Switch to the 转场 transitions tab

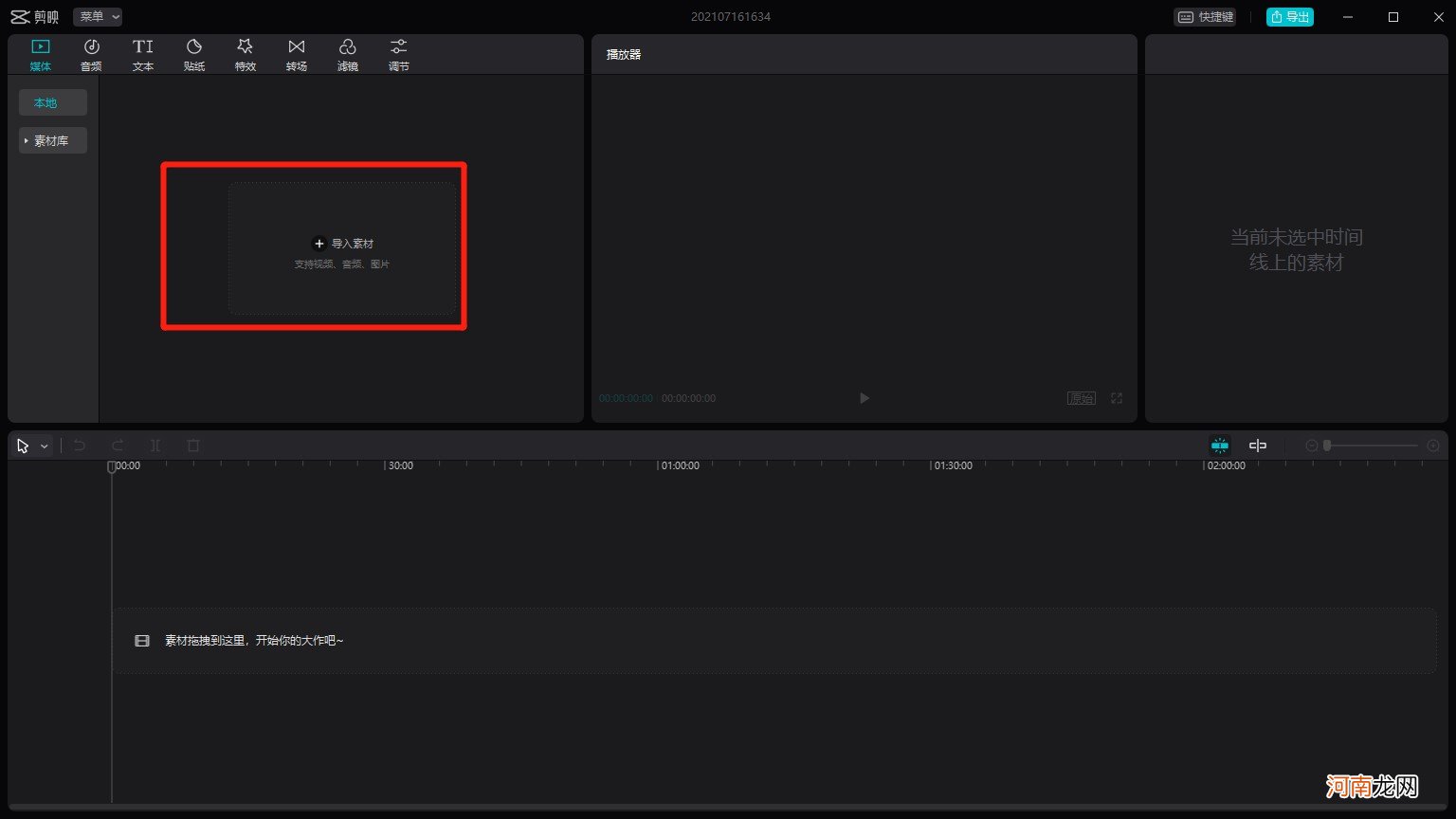297,55
